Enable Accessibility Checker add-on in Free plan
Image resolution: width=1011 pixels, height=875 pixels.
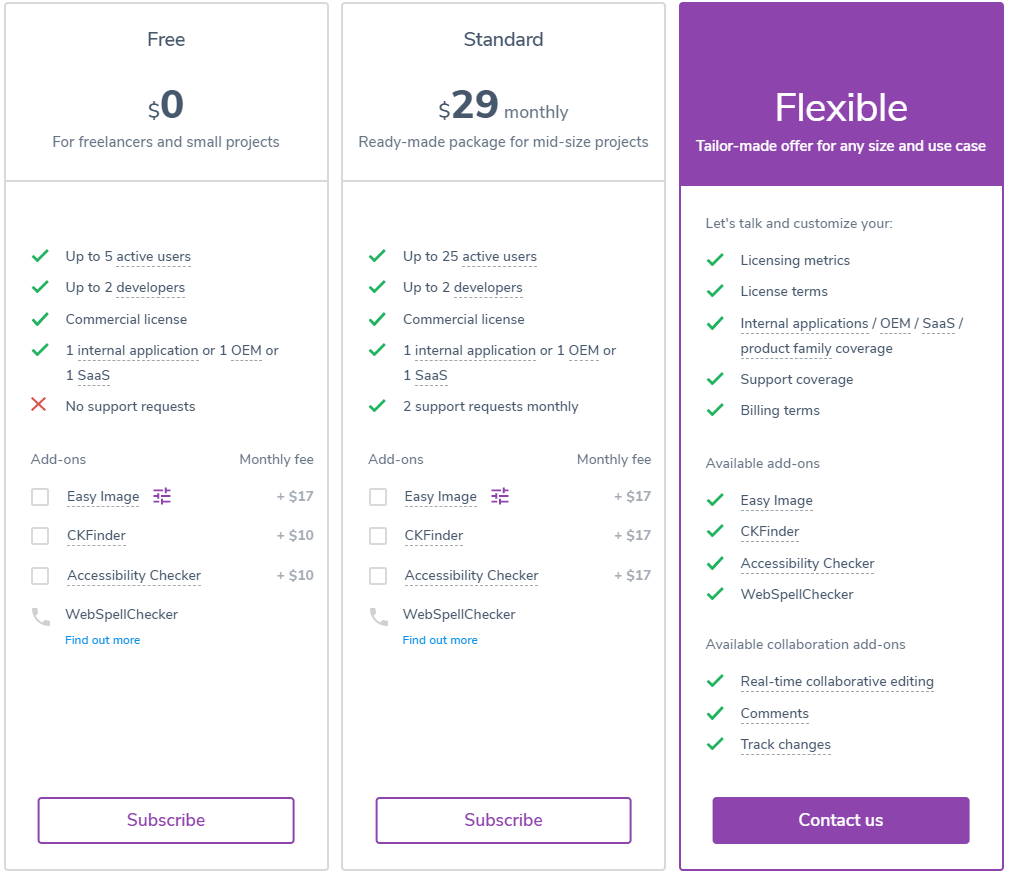pos(40,575)
